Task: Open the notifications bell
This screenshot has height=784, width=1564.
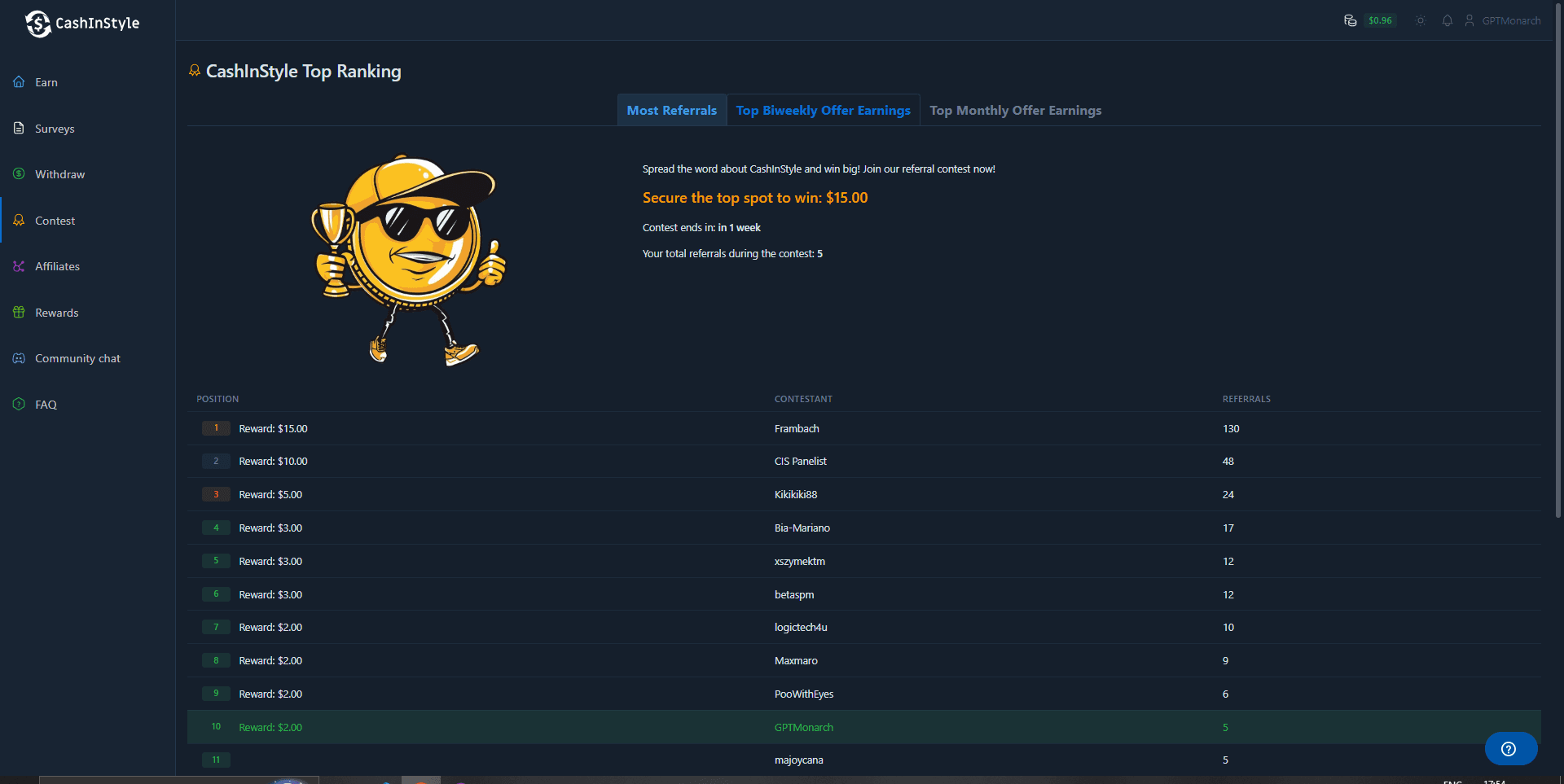Action: (1448, 20)
